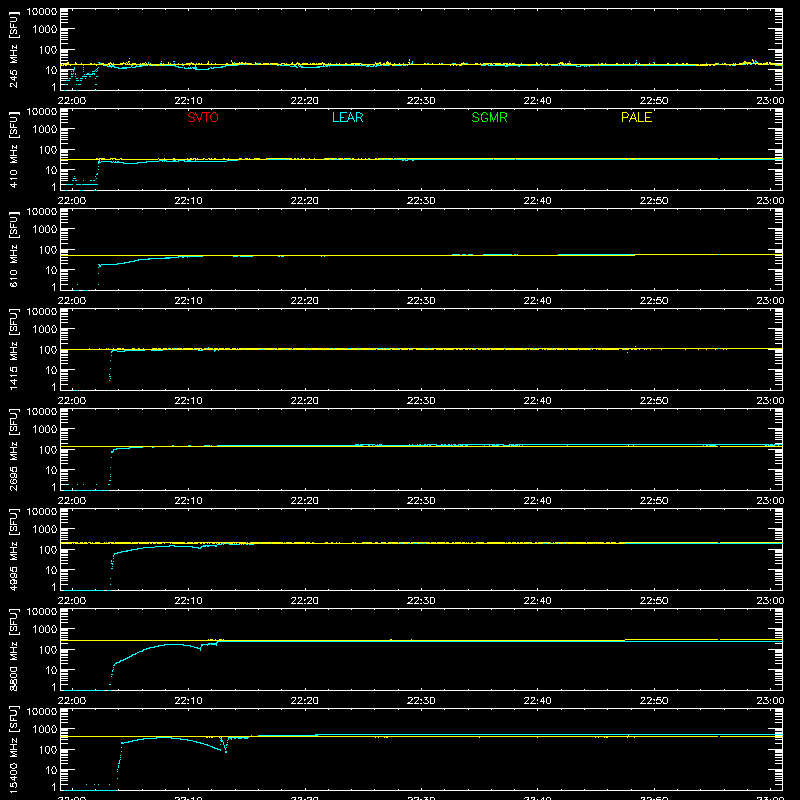
Task: Click 23:00 label under the 245 MHz panel
Action: click(770, 101)
